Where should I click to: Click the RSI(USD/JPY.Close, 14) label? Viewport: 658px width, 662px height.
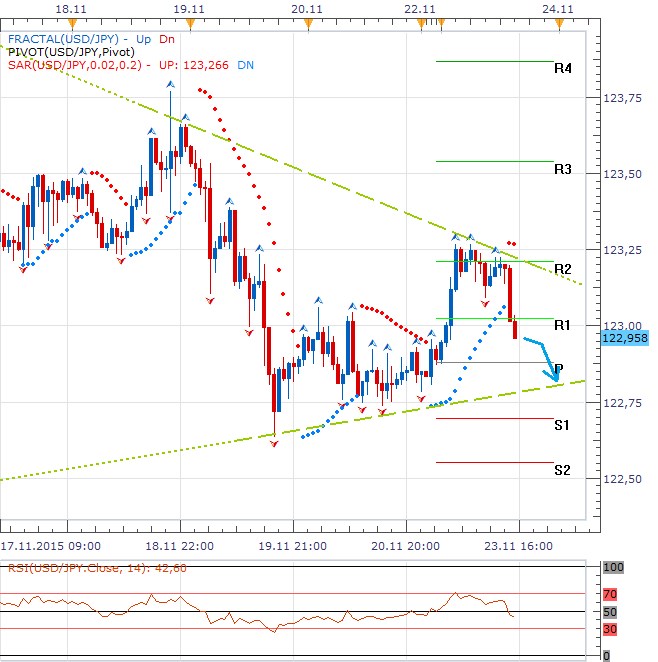pos(97,568)
